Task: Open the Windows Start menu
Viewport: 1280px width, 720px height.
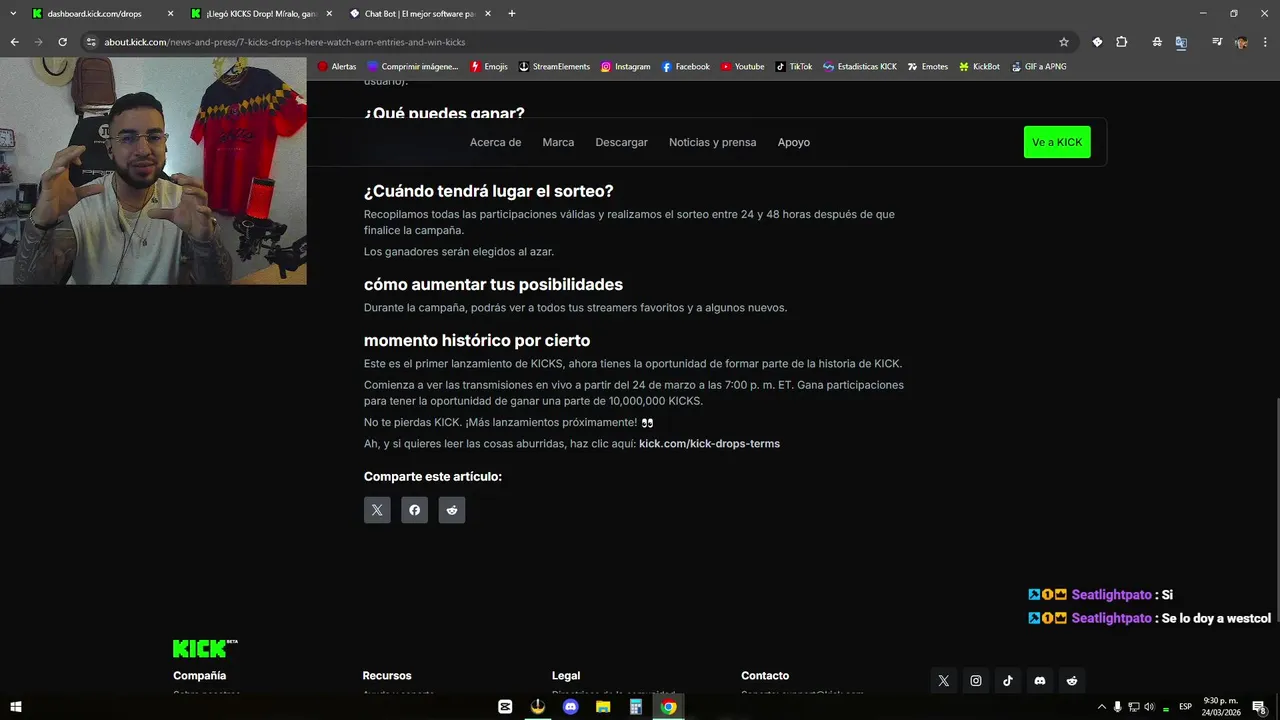Action: pyautogui.click(x=16, y=707)
